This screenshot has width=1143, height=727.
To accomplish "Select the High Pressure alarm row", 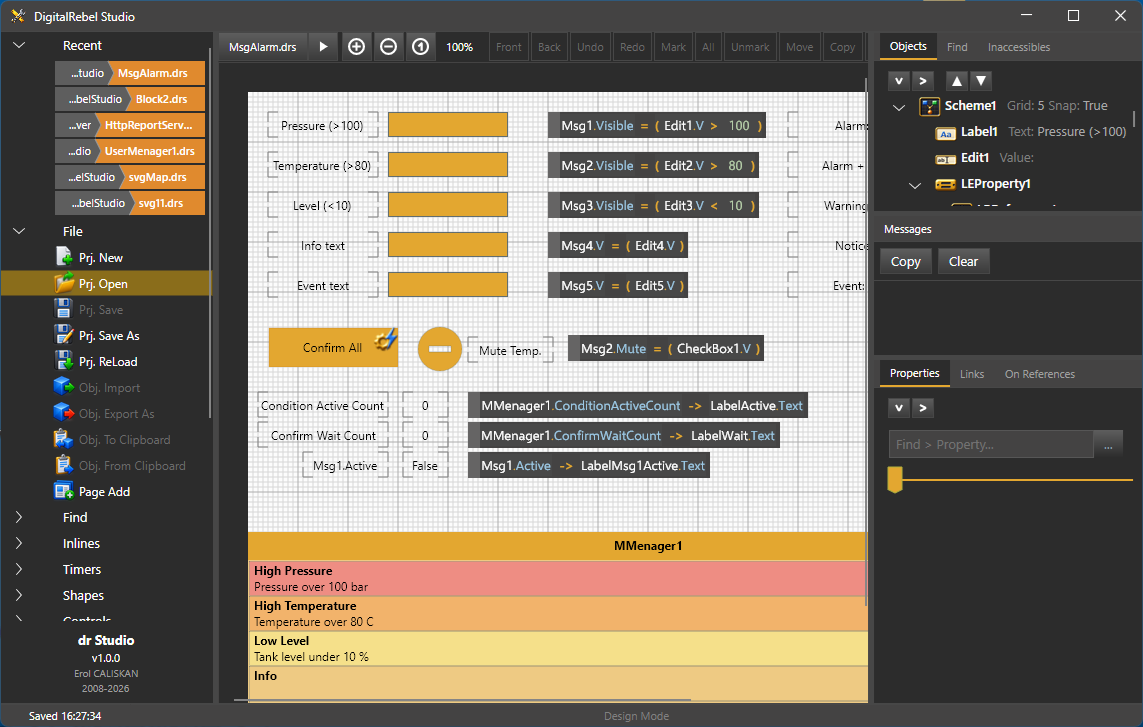I will [558, 578].
